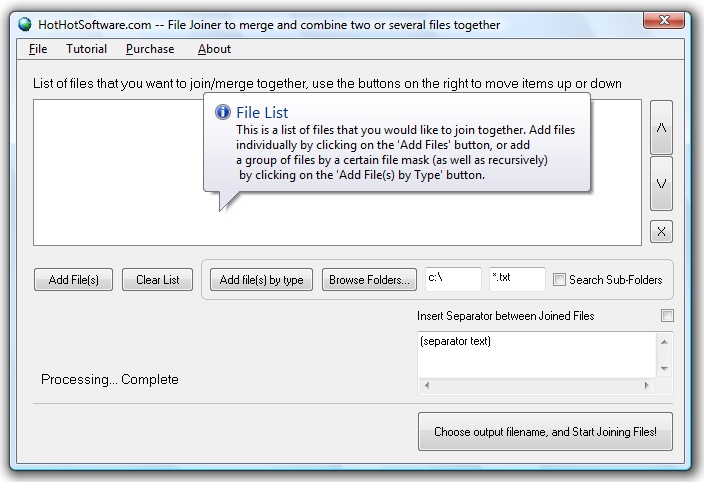Move selected item up with ^ button
Viewport: 704px width, 482px height.
coord(661,127)
